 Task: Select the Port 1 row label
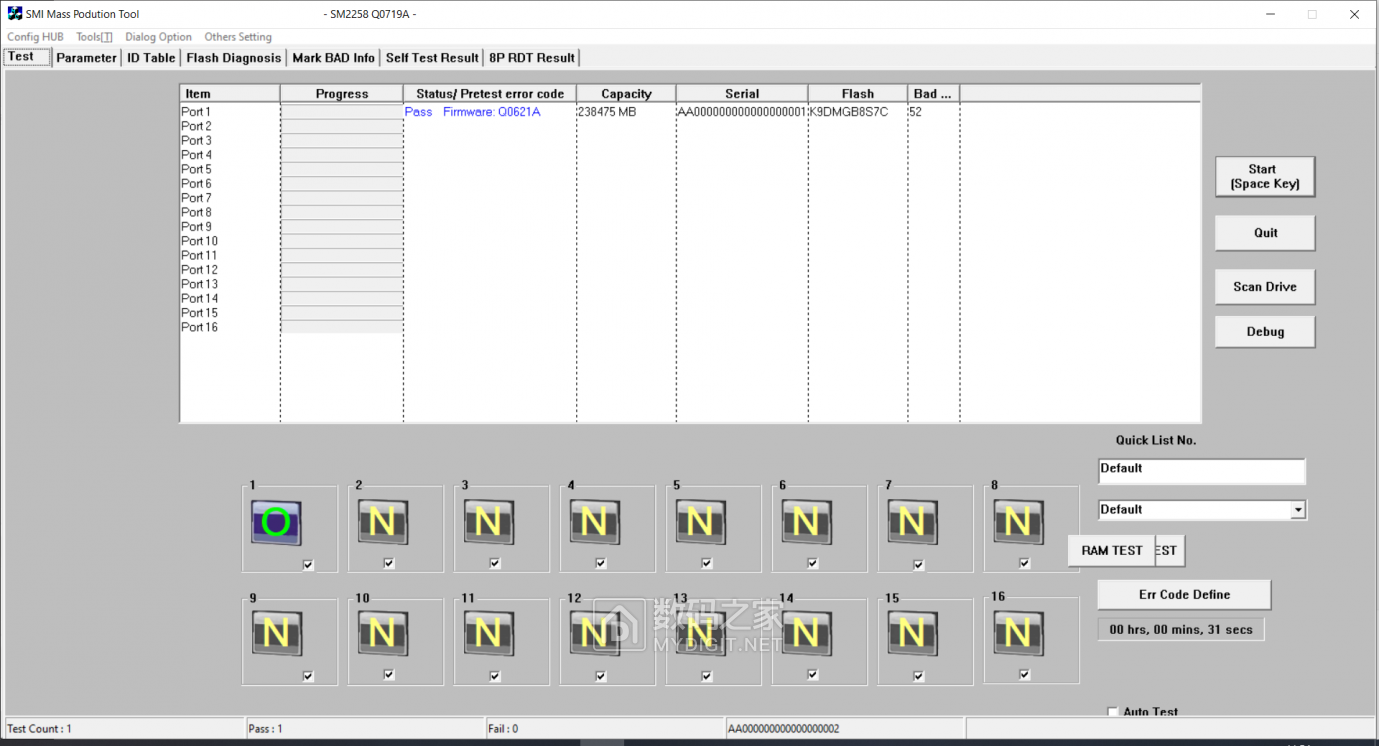point(196,112)
